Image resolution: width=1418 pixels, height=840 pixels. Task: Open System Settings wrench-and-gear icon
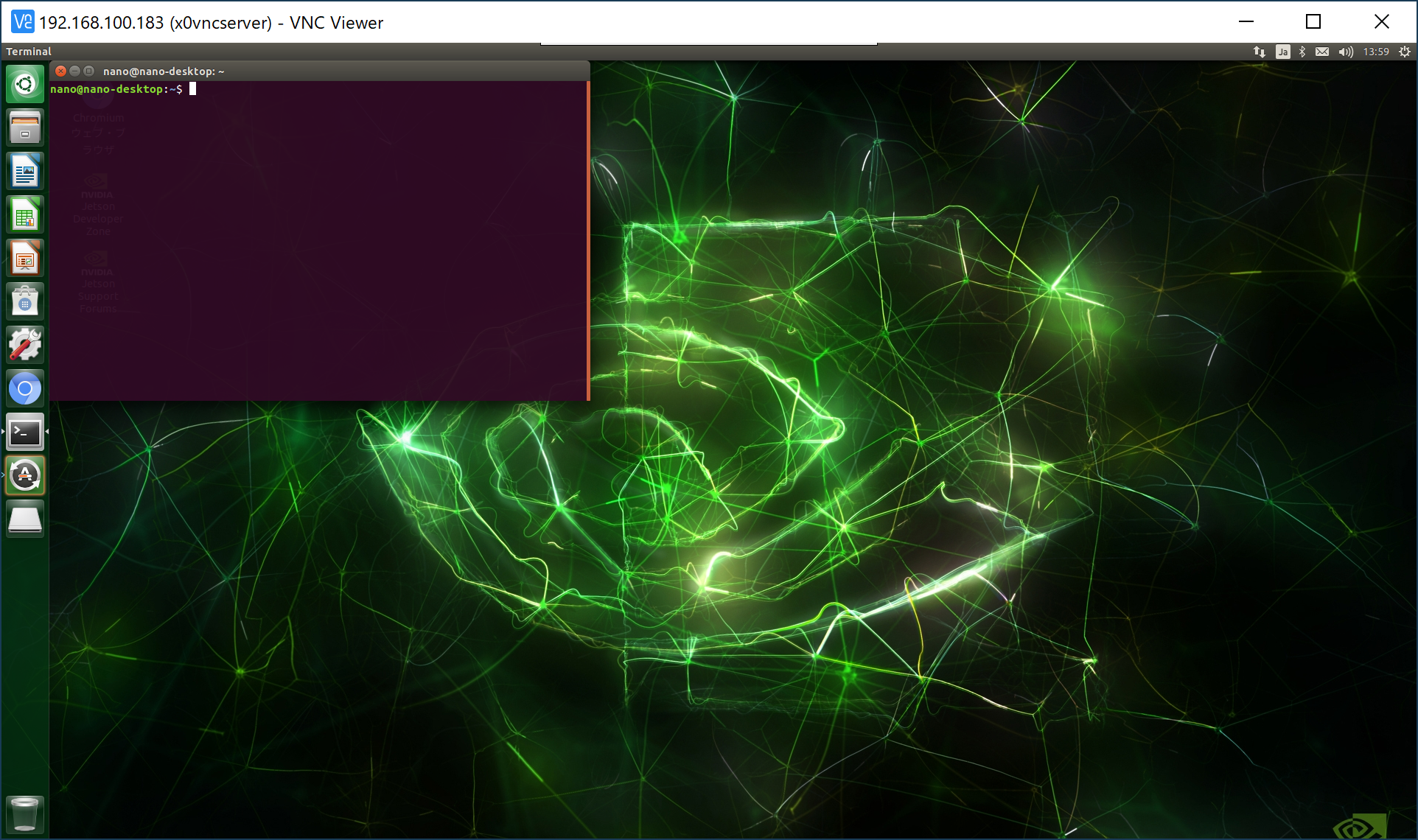(25, 345)
